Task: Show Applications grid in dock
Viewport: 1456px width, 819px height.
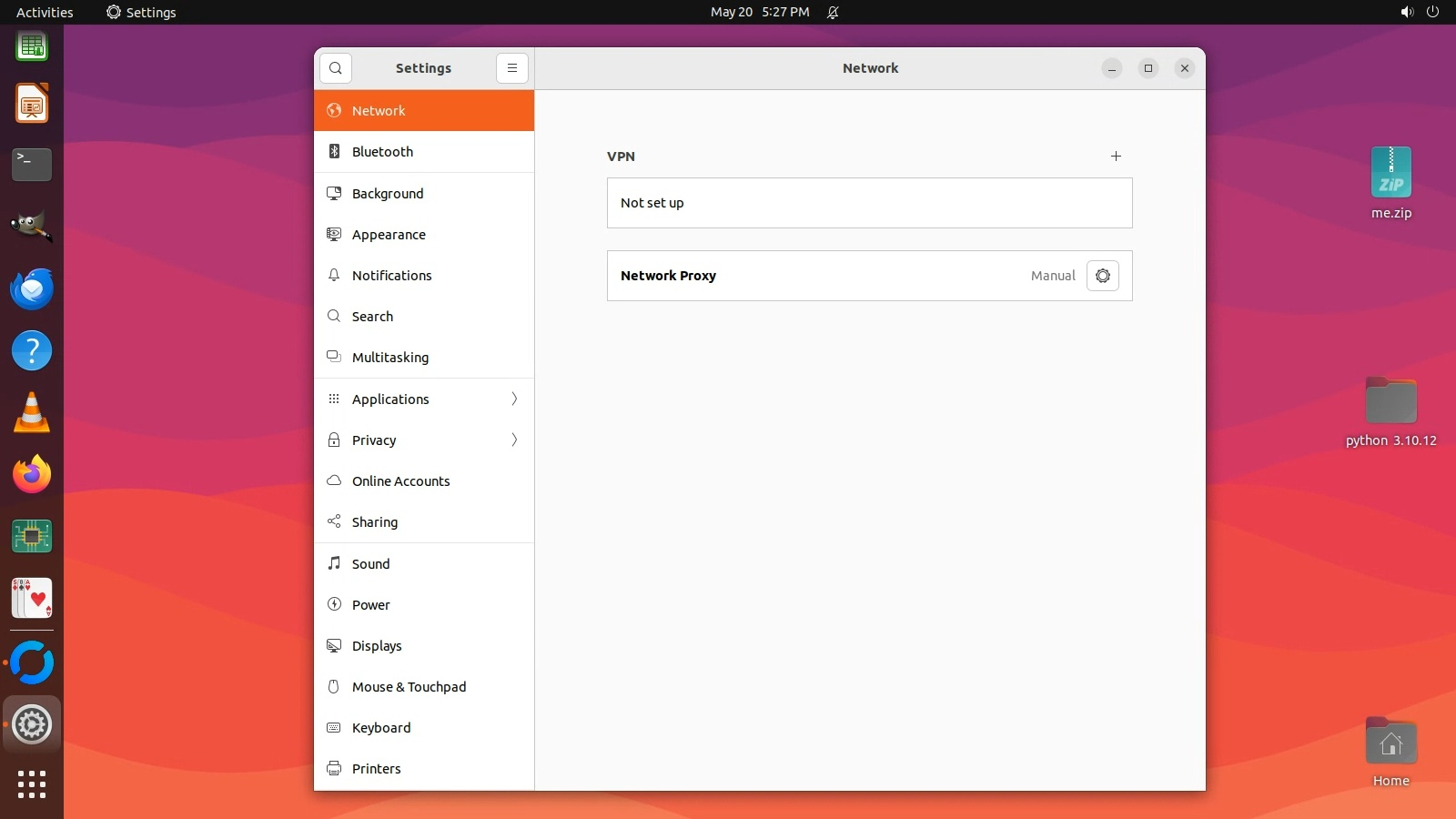Action: 32,784
